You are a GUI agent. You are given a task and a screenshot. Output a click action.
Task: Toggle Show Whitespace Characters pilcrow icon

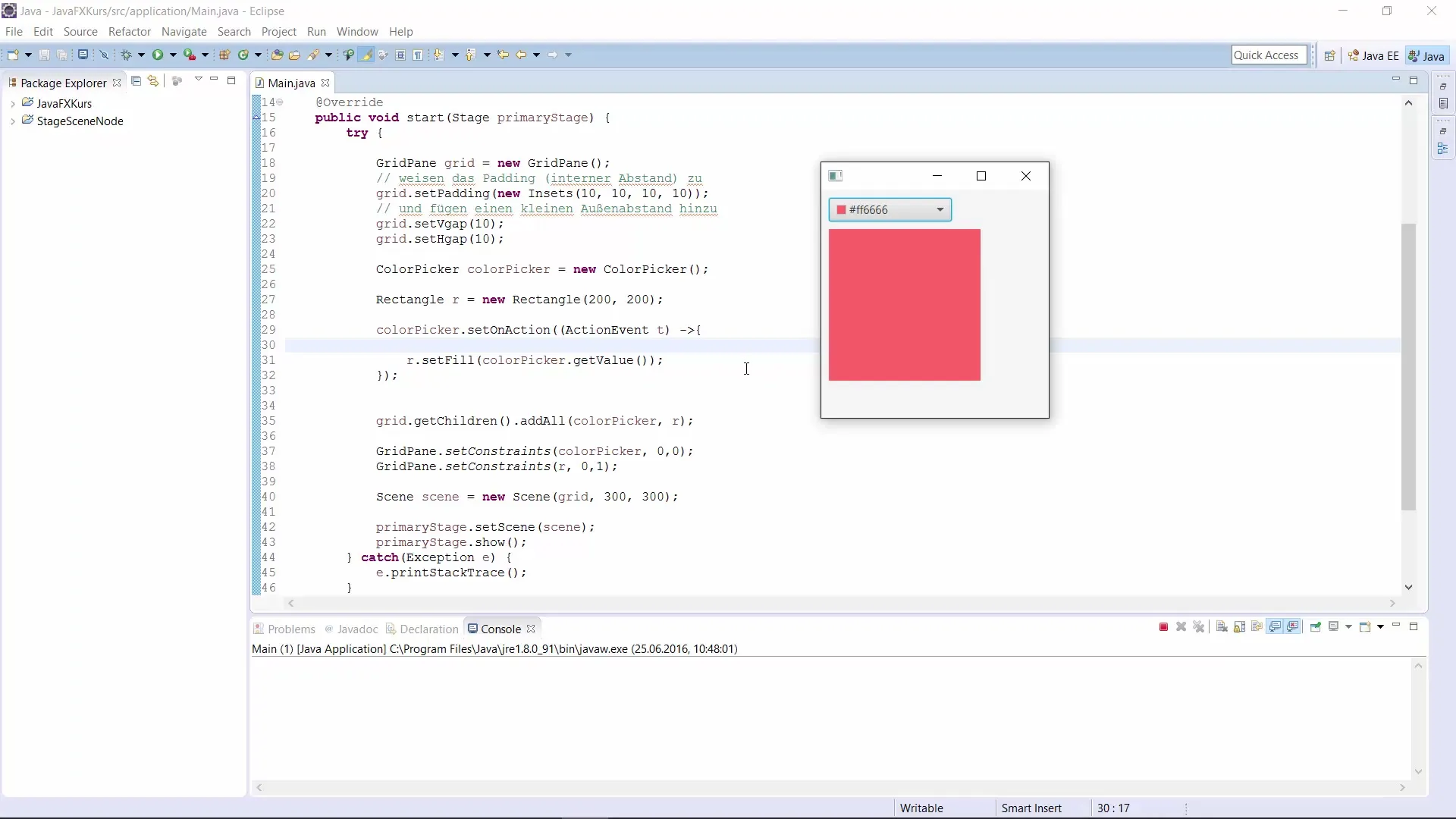418,55
